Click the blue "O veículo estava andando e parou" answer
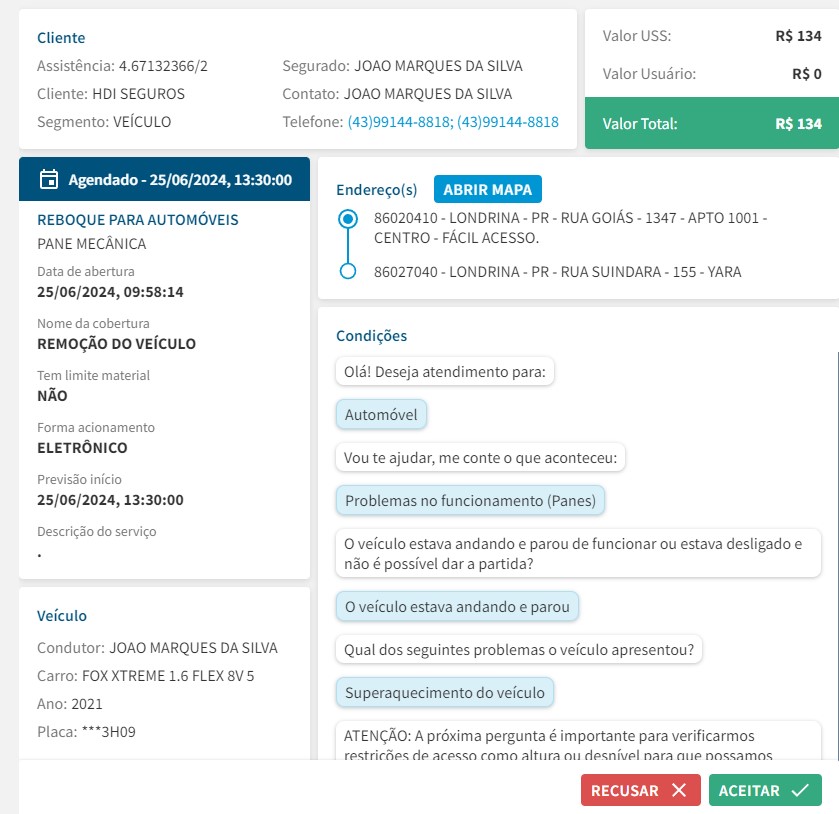The height and width of the screenshot is (814, 839). [x=457, y=606]
